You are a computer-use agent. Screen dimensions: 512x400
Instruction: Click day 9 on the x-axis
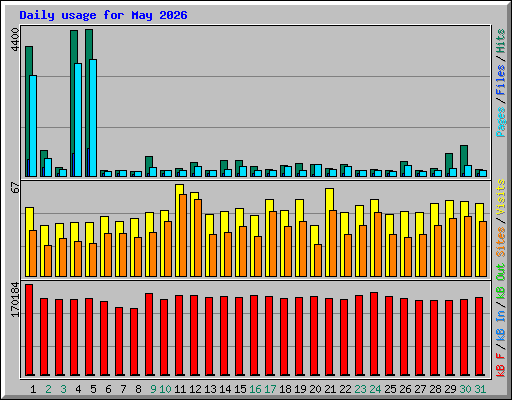[153, 389]
